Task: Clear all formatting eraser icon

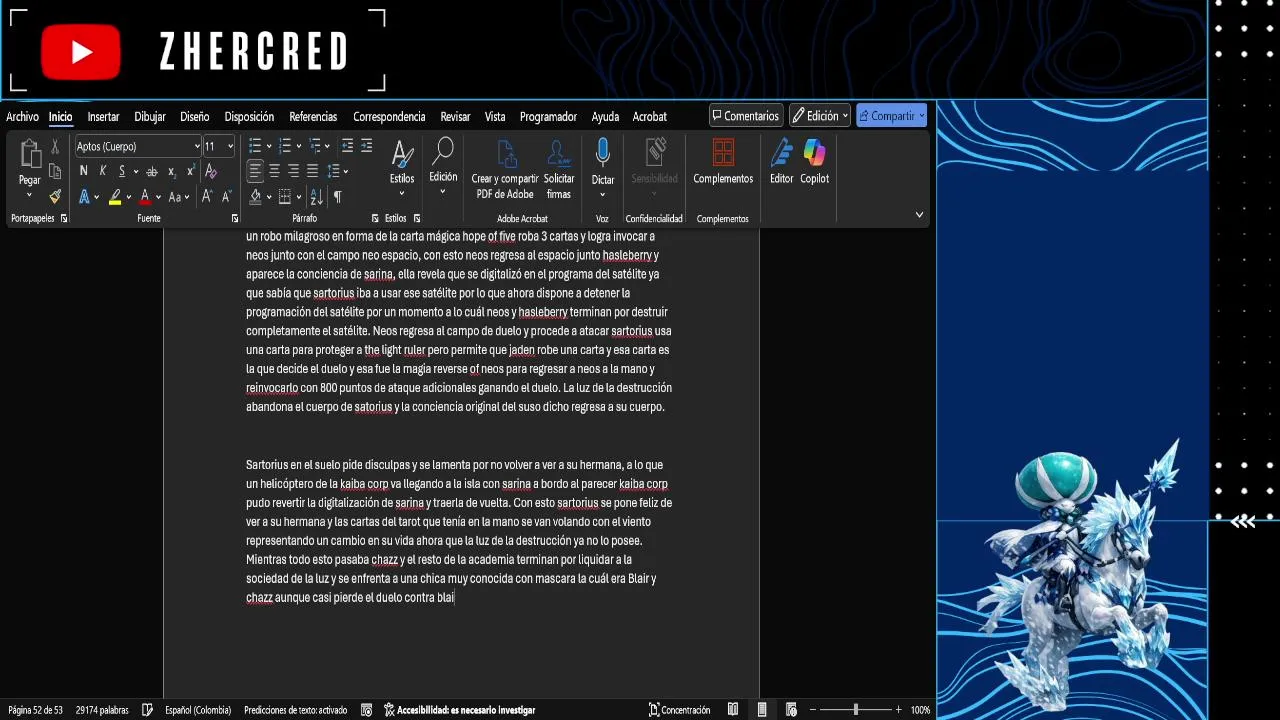Action: (x=211, y=171)
